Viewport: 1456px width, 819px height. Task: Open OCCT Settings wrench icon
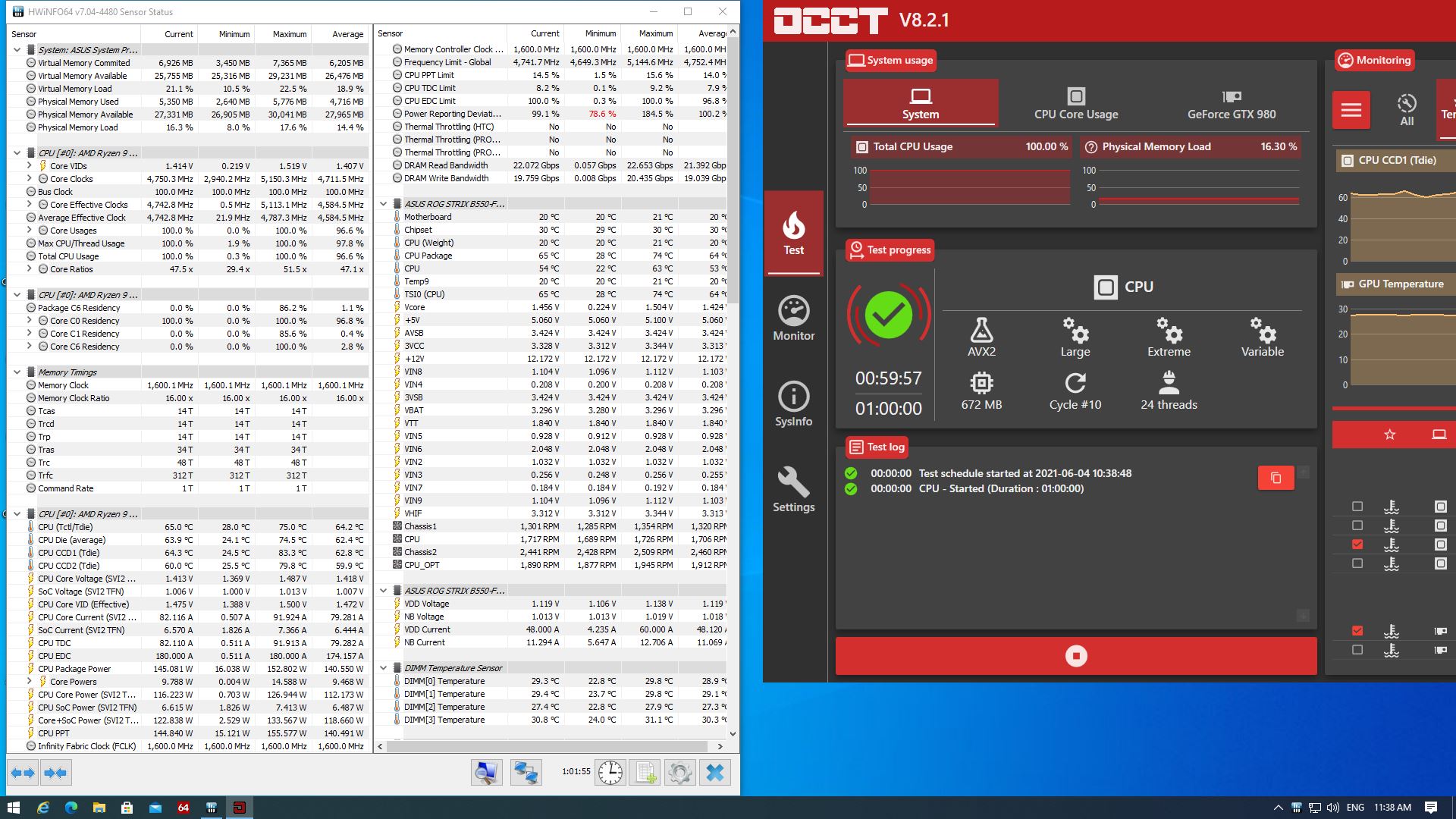pos(793,490)
